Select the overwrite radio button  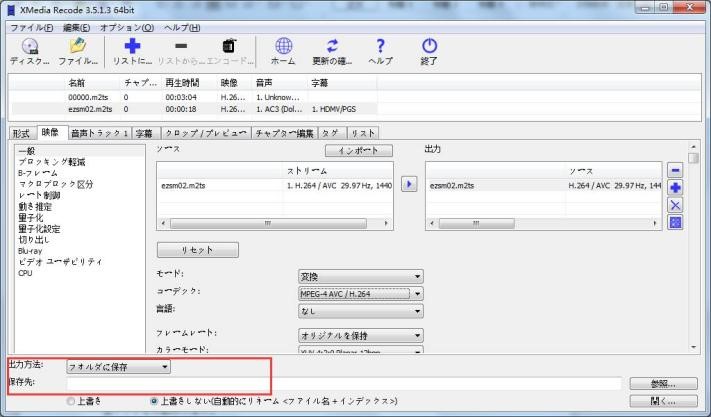tap(70, 401)
